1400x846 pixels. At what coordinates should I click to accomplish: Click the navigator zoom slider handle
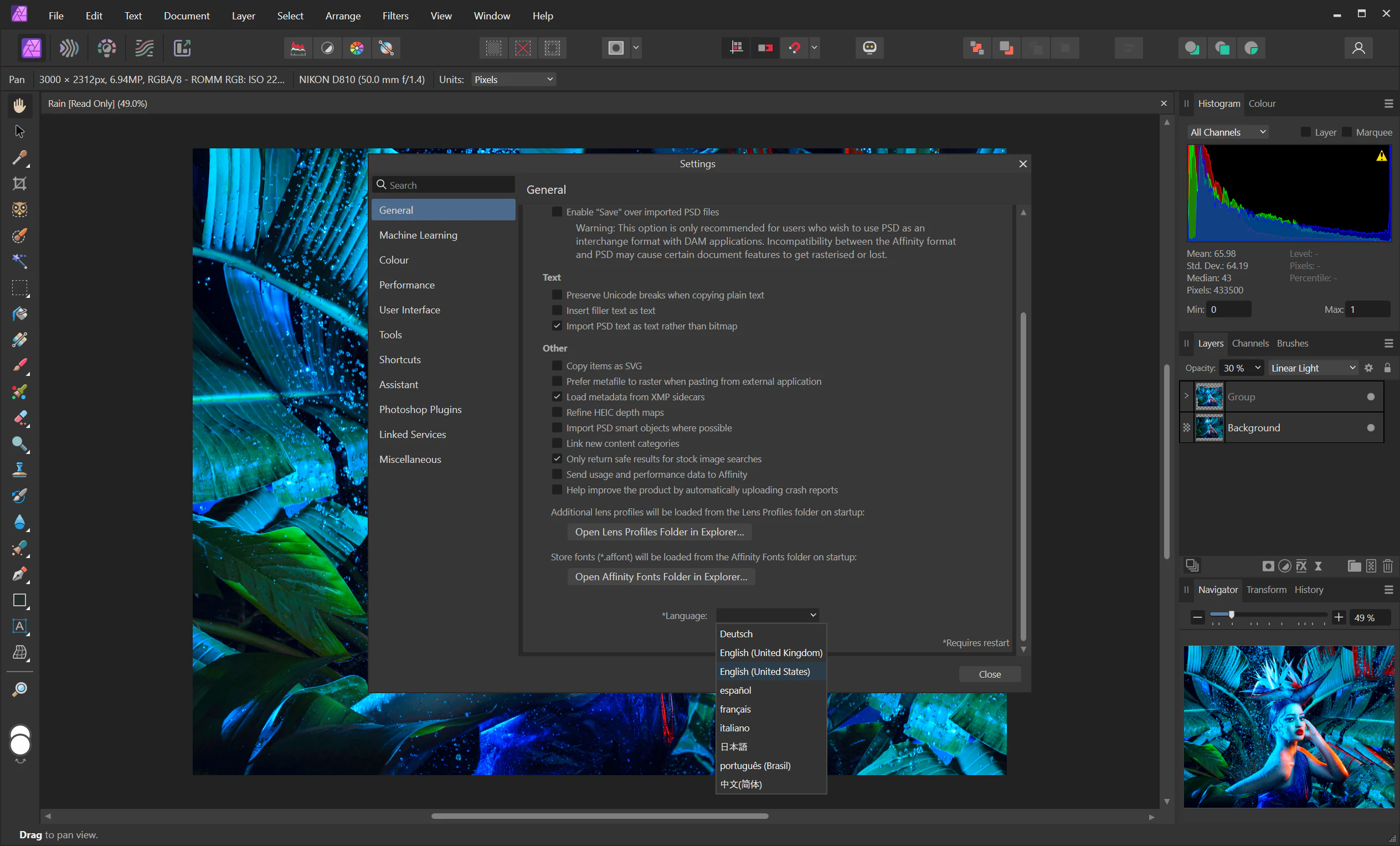pyautogui.click(x=1231, y=615)
